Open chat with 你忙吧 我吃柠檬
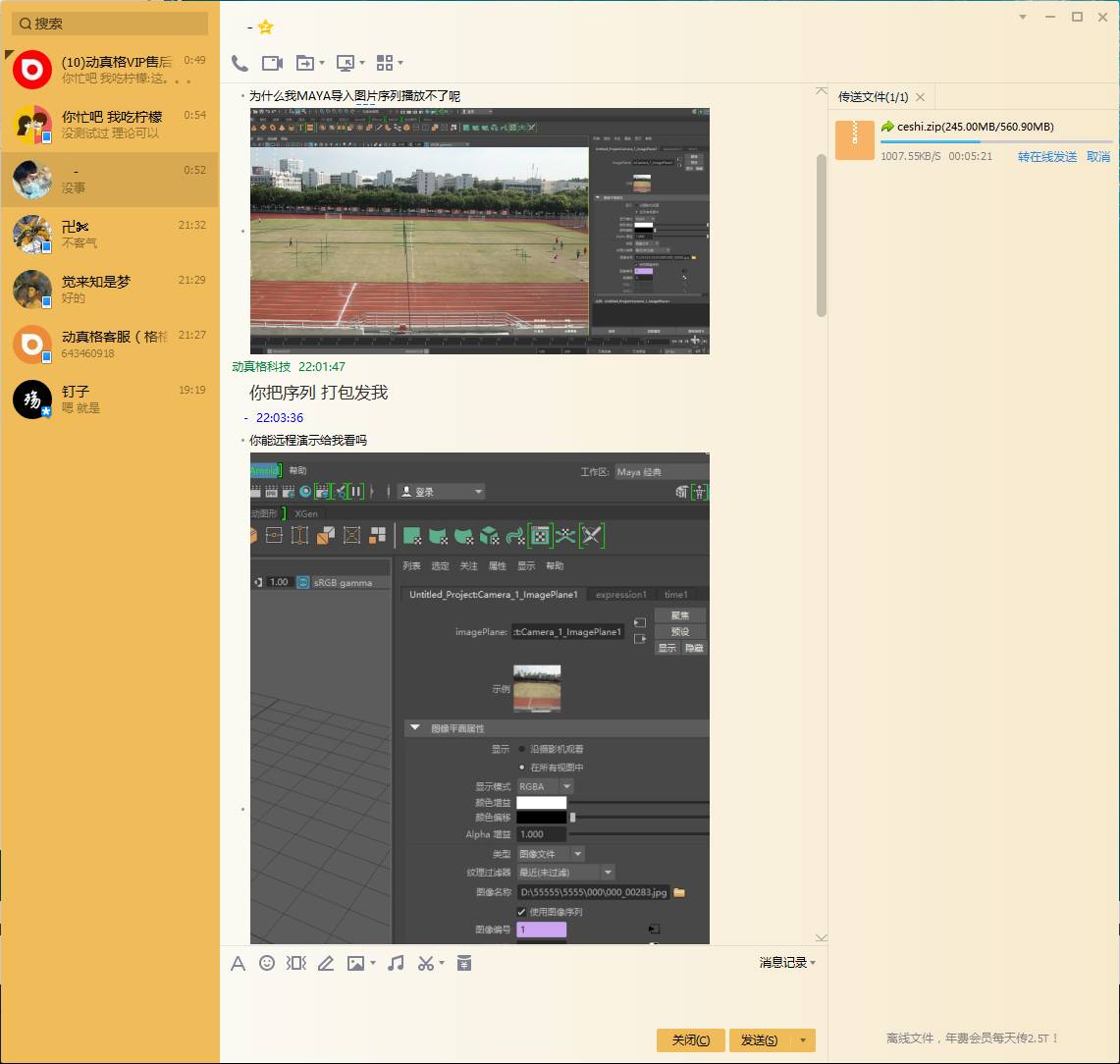The height and width of the screenshot is (1064, 1120). [x=110, y=125]
